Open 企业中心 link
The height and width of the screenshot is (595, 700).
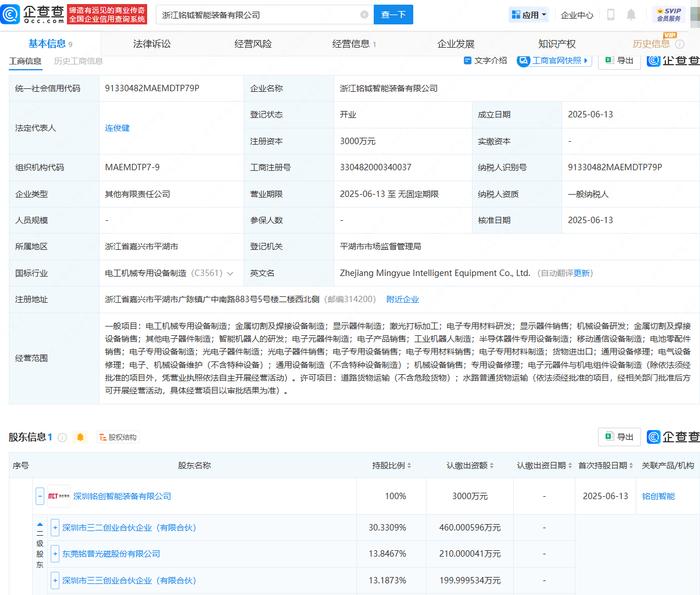tap(577, 15)
